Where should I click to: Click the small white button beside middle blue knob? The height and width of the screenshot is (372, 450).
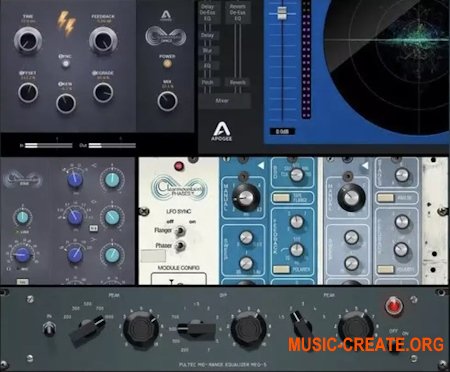tap(94, 228)
